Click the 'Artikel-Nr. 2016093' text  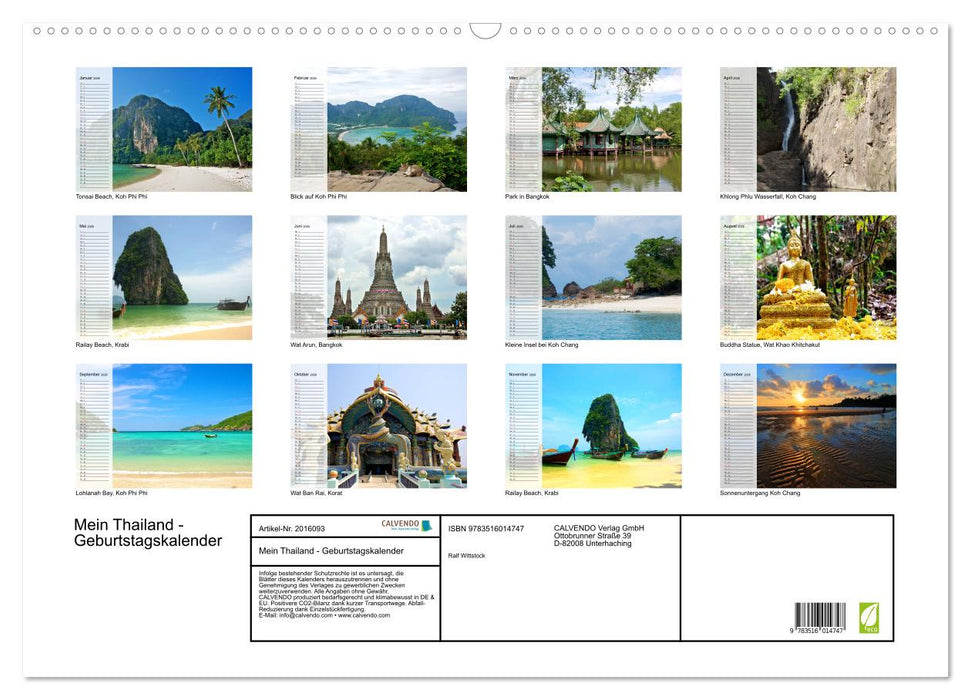tap(292, 528)
